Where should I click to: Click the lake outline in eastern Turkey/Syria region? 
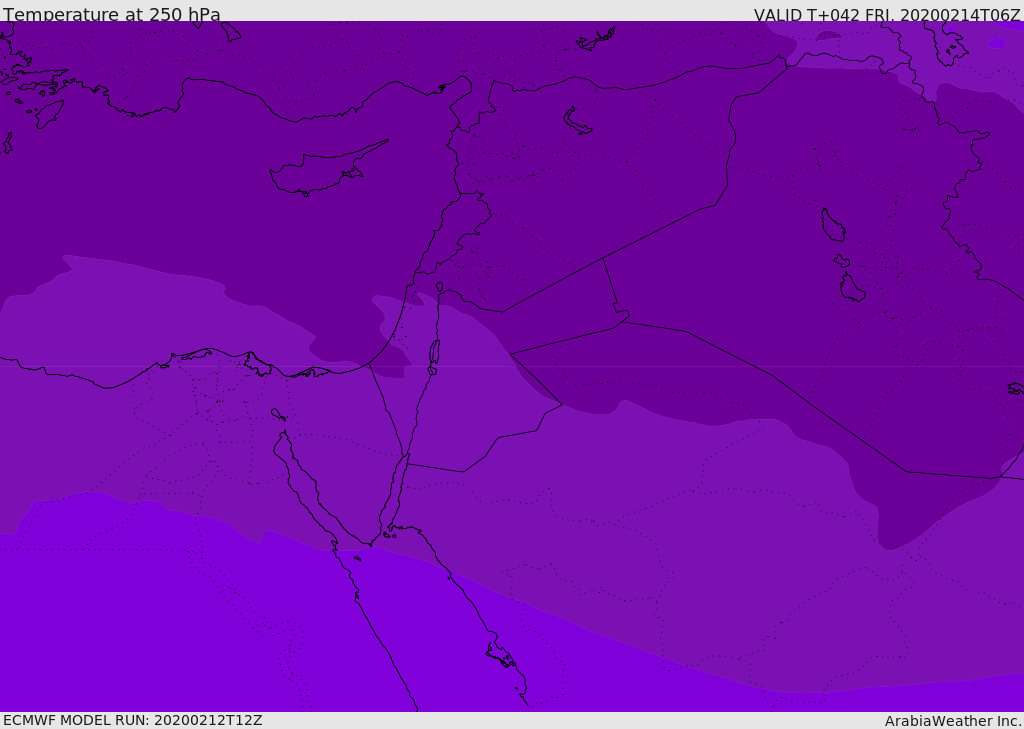click(577, 122)
